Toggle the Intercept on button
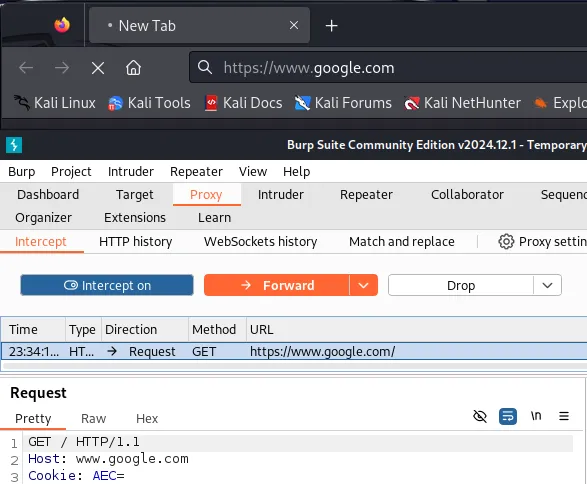The width and height of the screenshot is (587, 484). coord(107,285)
